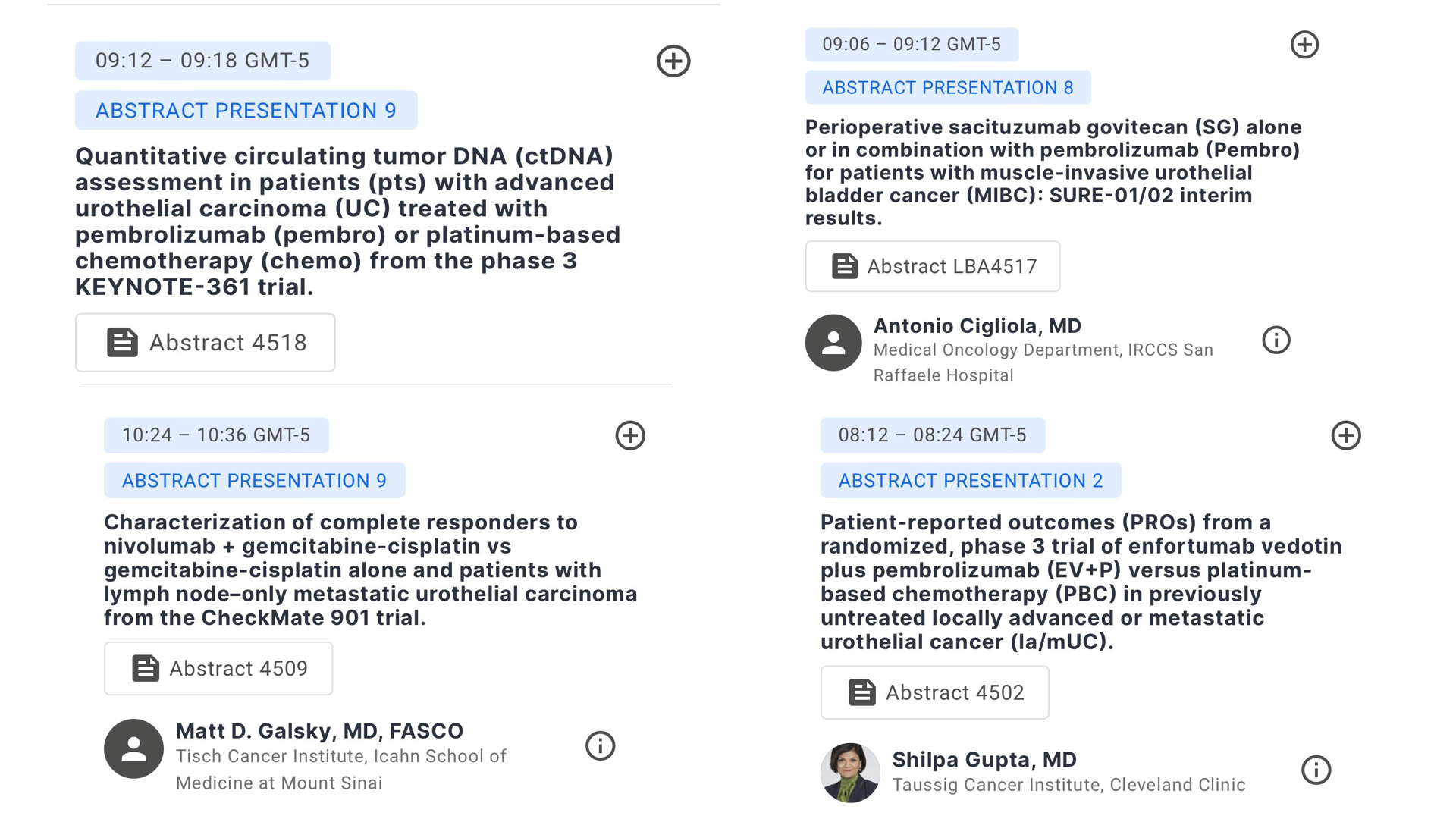Click Shilpa Gupta's profile photo

click(x=850, y=772)
